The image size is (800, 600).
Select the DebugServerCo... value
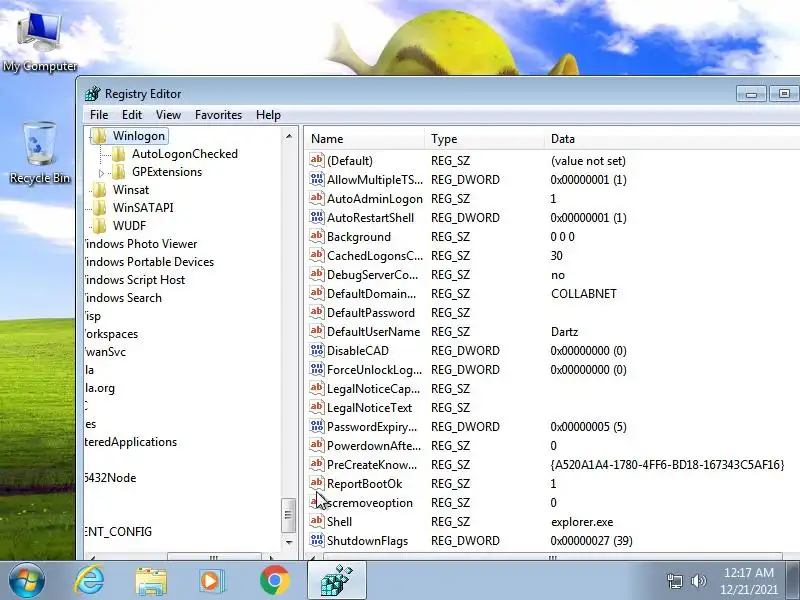[x=372, y=274]
